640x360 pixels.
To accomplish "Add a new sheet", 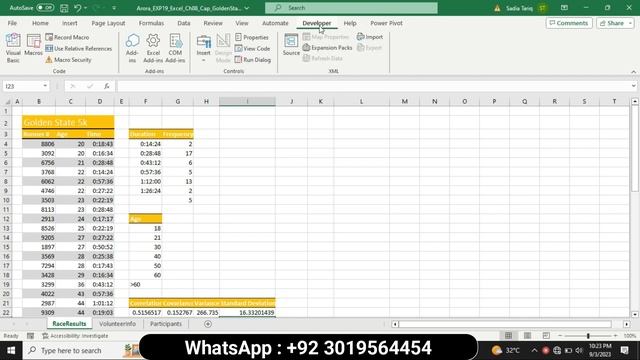I will (x=208, y=324).
